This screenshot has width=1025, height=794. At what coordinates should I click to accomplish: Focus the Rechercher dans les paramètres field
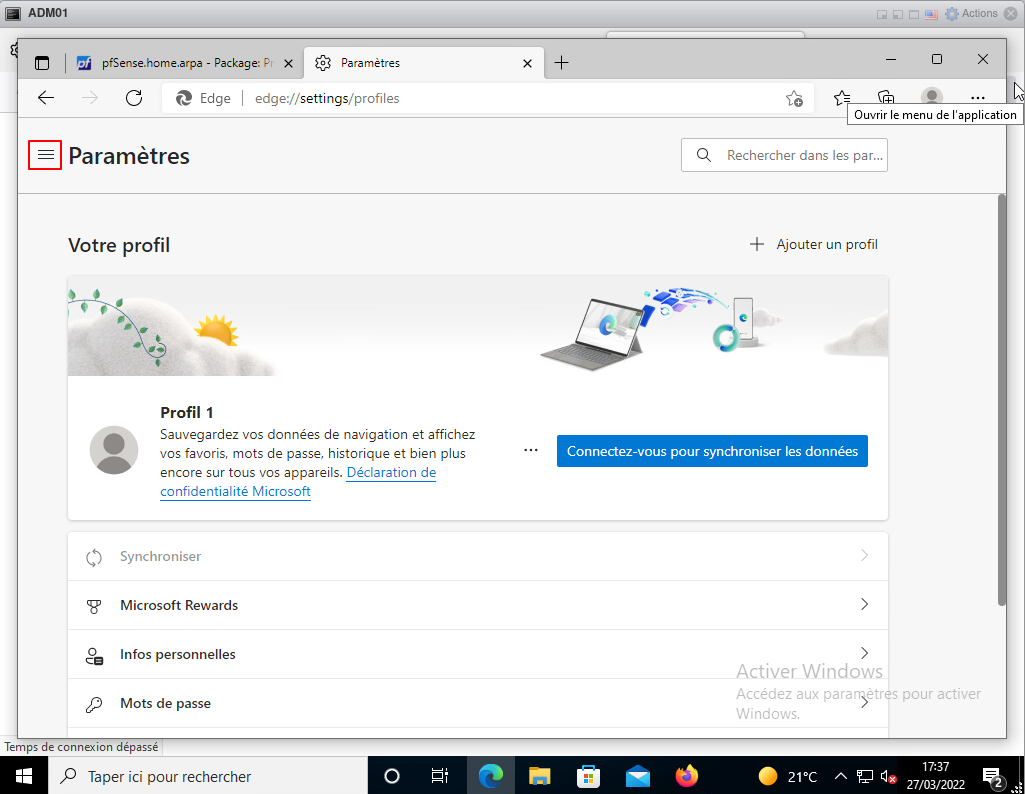click(800, 155)
